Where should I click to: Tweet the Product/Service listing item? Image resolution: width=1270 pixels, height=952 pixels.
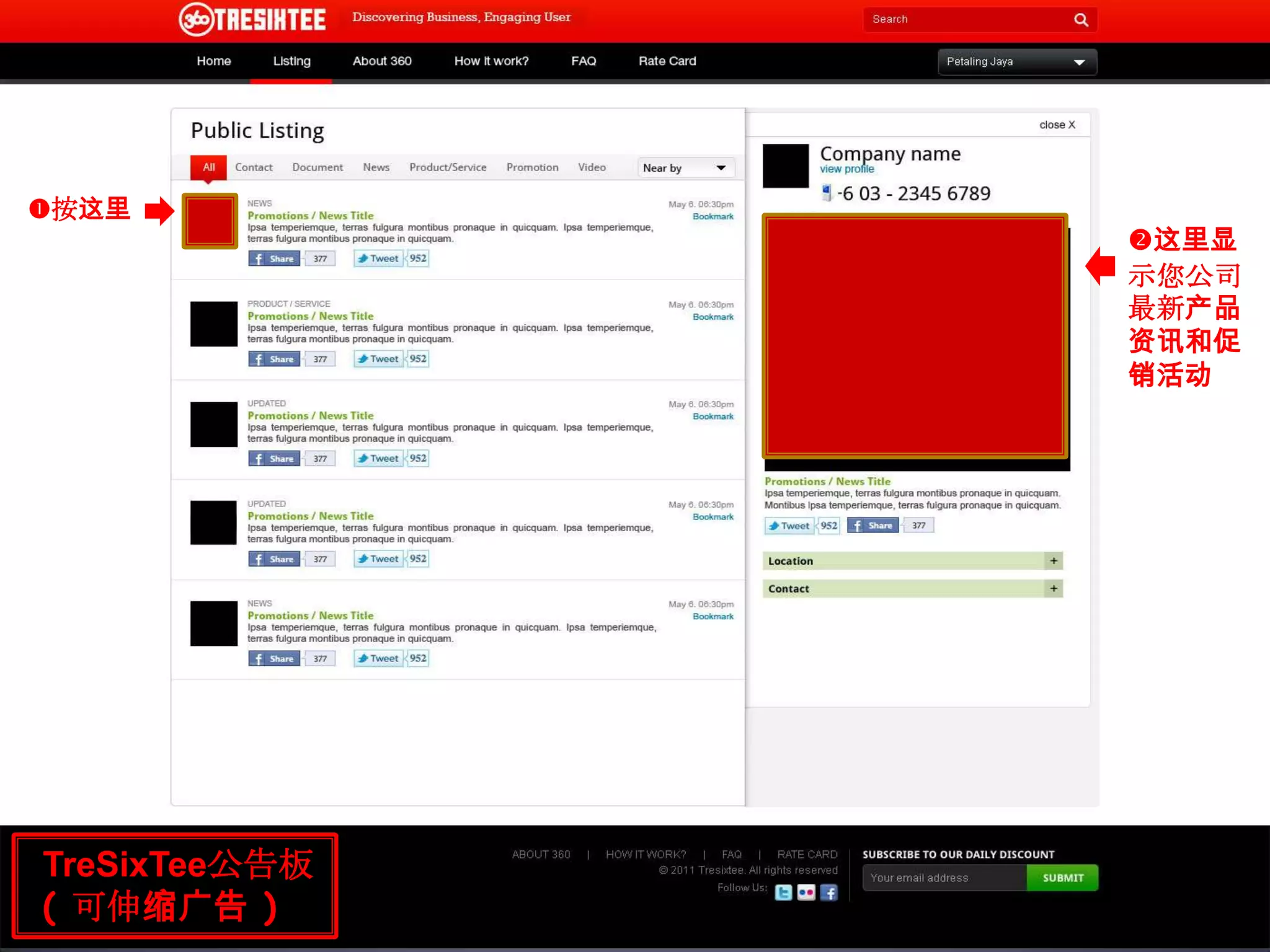pyautogui.click(x=378, y=359)
